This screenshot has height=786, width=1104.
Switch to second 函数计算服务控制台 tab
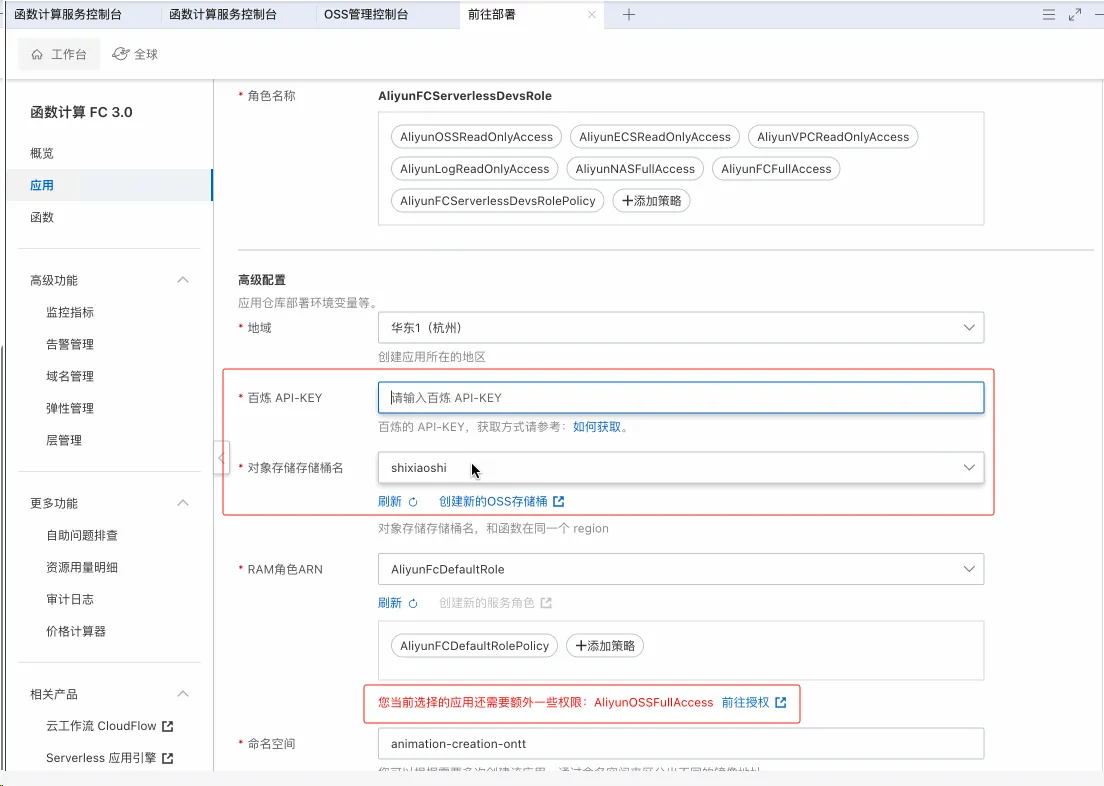[222, 14]
